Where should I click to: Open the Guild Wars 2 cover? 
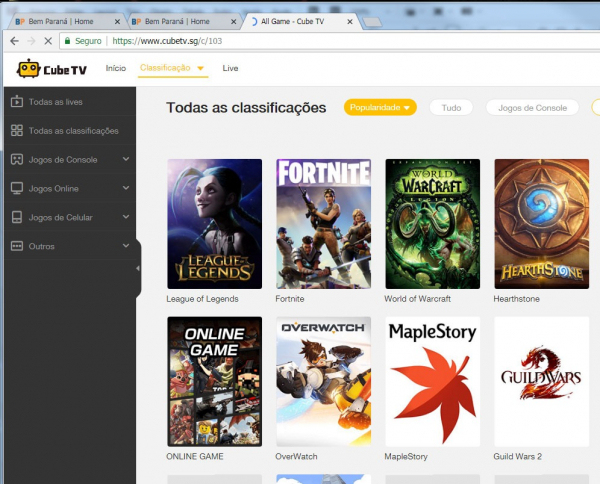click(x=541, y=381)
